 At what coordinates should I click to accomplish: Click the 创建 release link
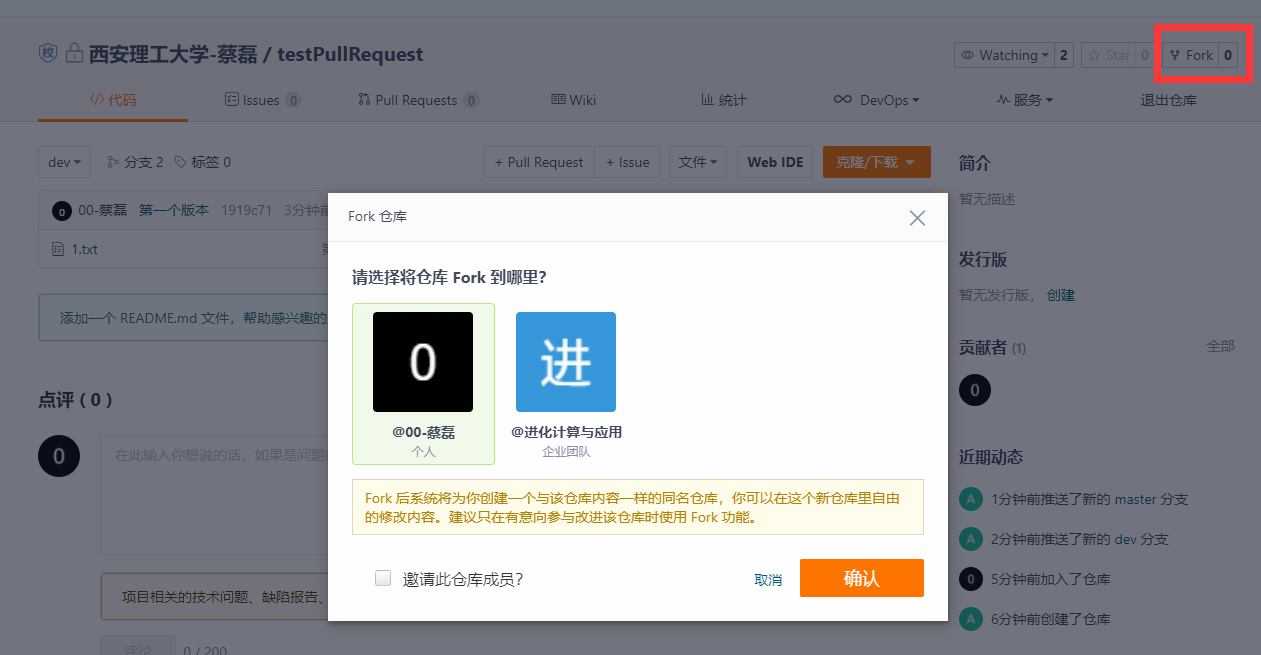click(x=1061, y=295)
